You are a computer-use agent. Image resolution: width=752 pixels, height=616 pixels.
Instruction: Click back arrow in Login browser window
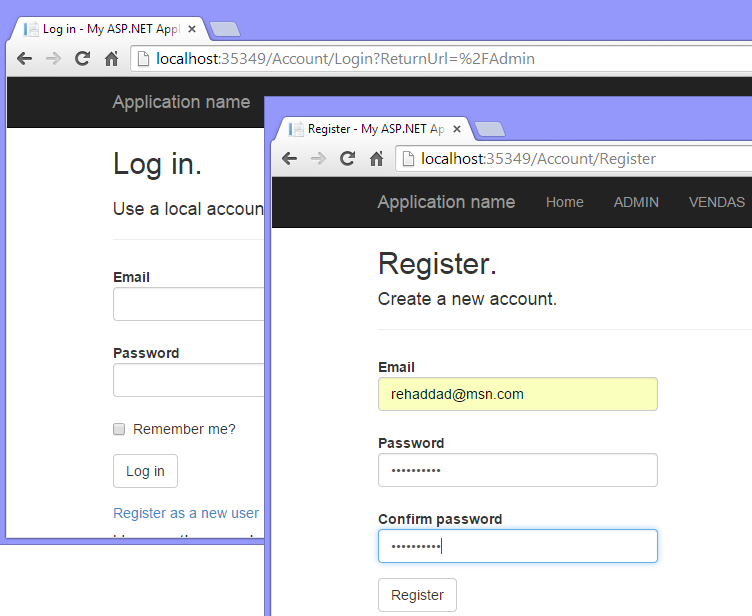pos(24,59)
